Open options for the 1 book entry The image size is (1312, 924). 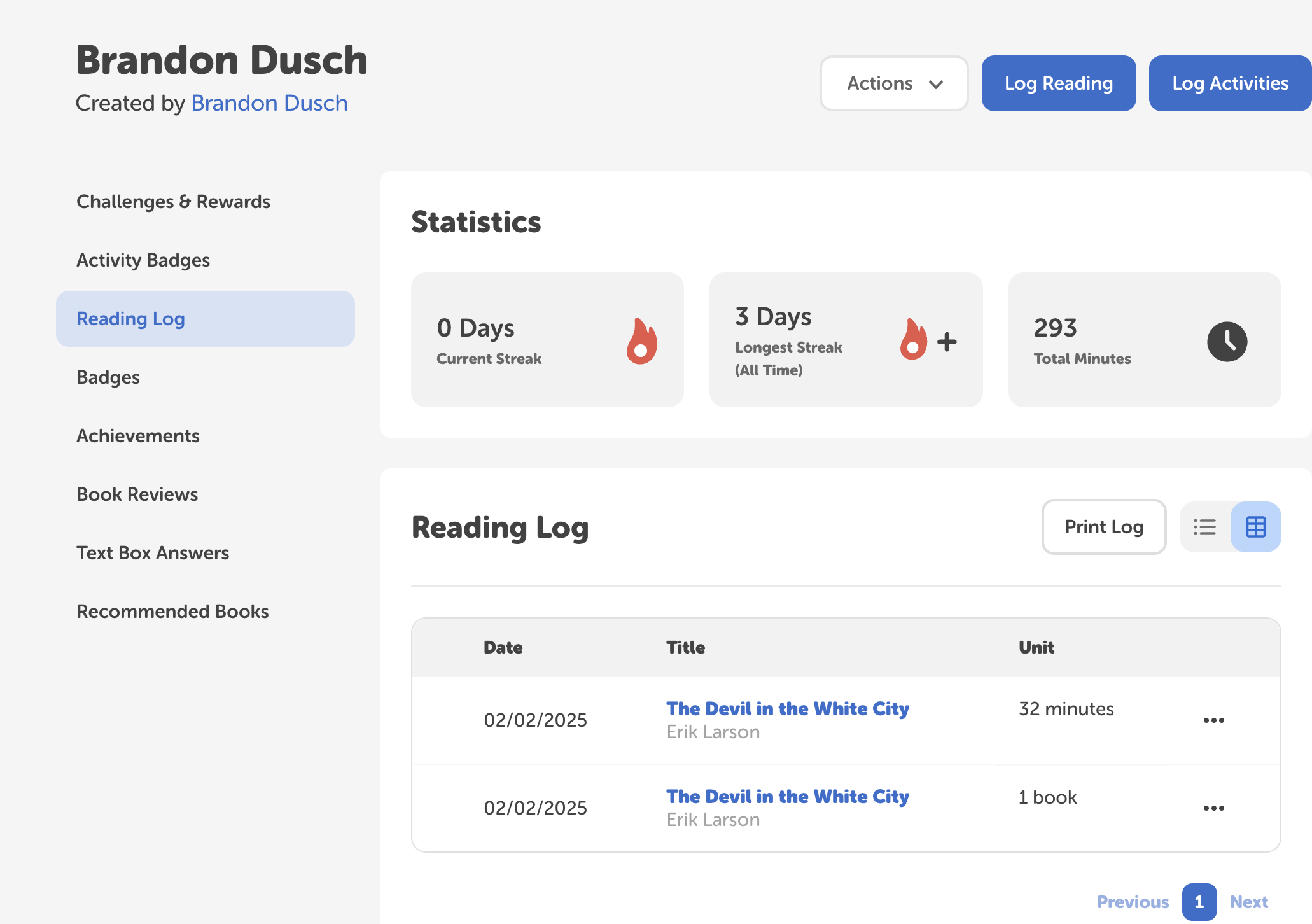pyautogui.click(x=1214, y=808)
